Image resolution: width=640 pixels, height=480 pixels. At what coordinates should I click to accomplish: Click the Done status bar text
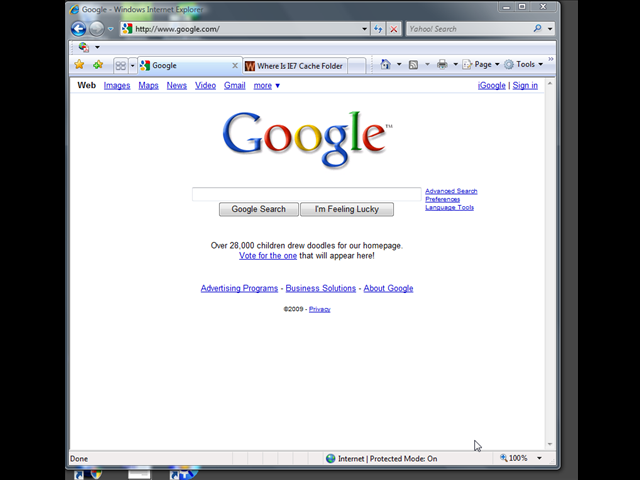pos(79,459)
